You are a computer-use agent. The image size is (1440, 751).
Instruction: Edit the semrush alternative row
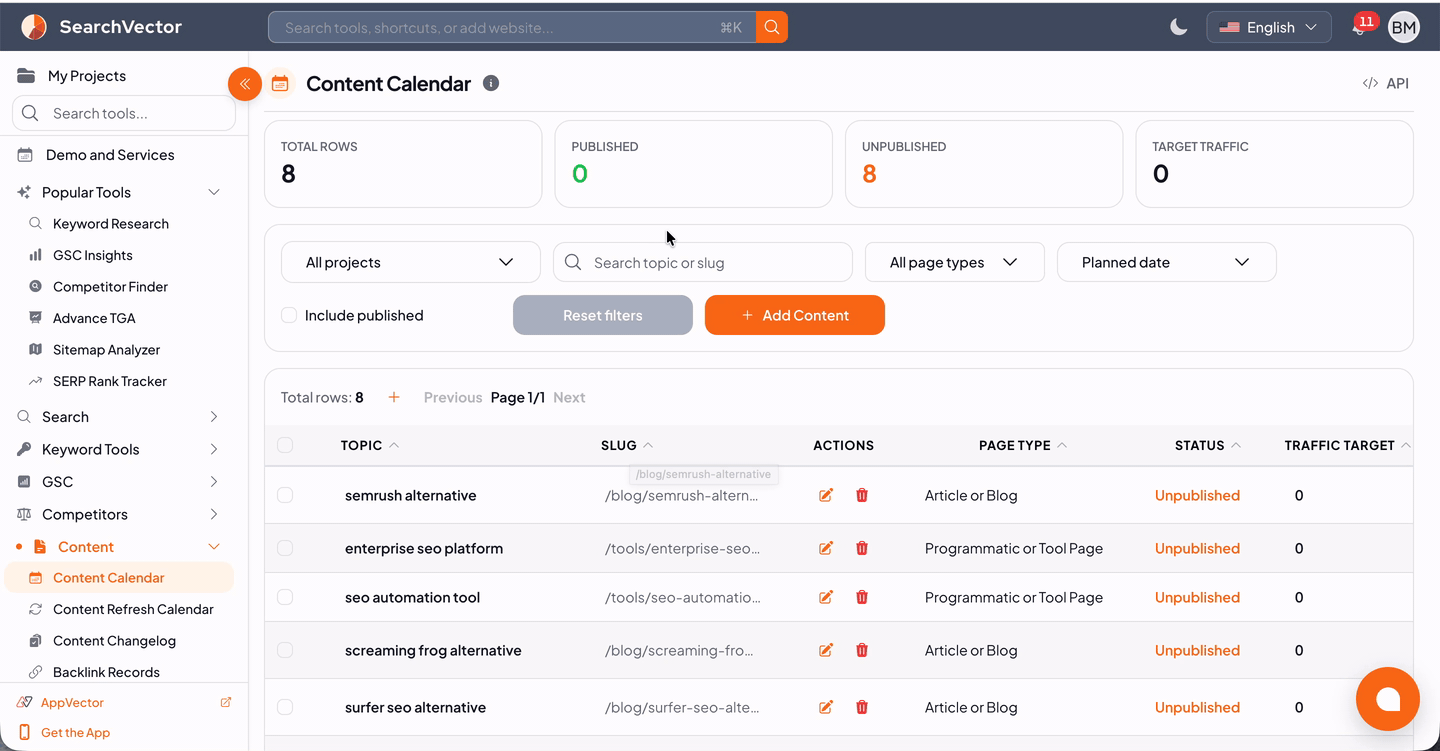pyautogui.click(x=826, y=495)
